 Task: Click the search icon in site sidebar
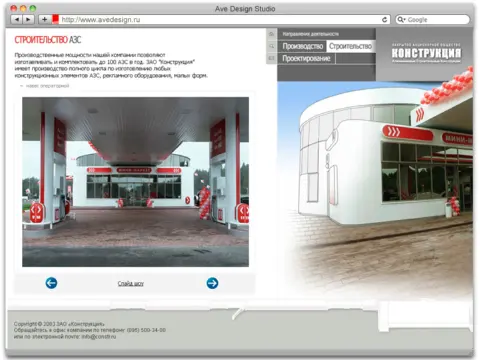pyautogui.click(x=271, y=46)
